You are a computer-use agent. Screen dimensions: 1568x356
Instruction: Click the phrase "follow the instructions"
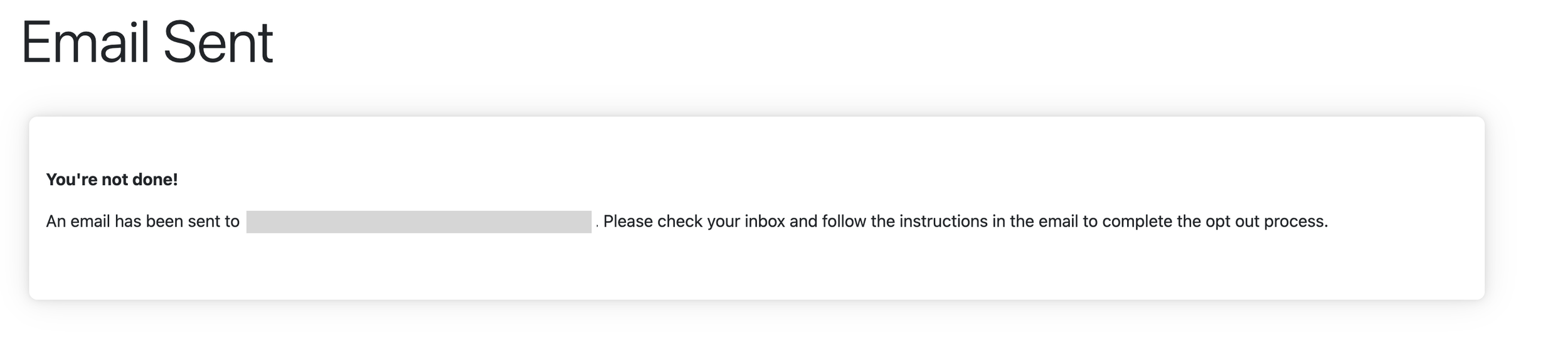(x=905, y=222)
